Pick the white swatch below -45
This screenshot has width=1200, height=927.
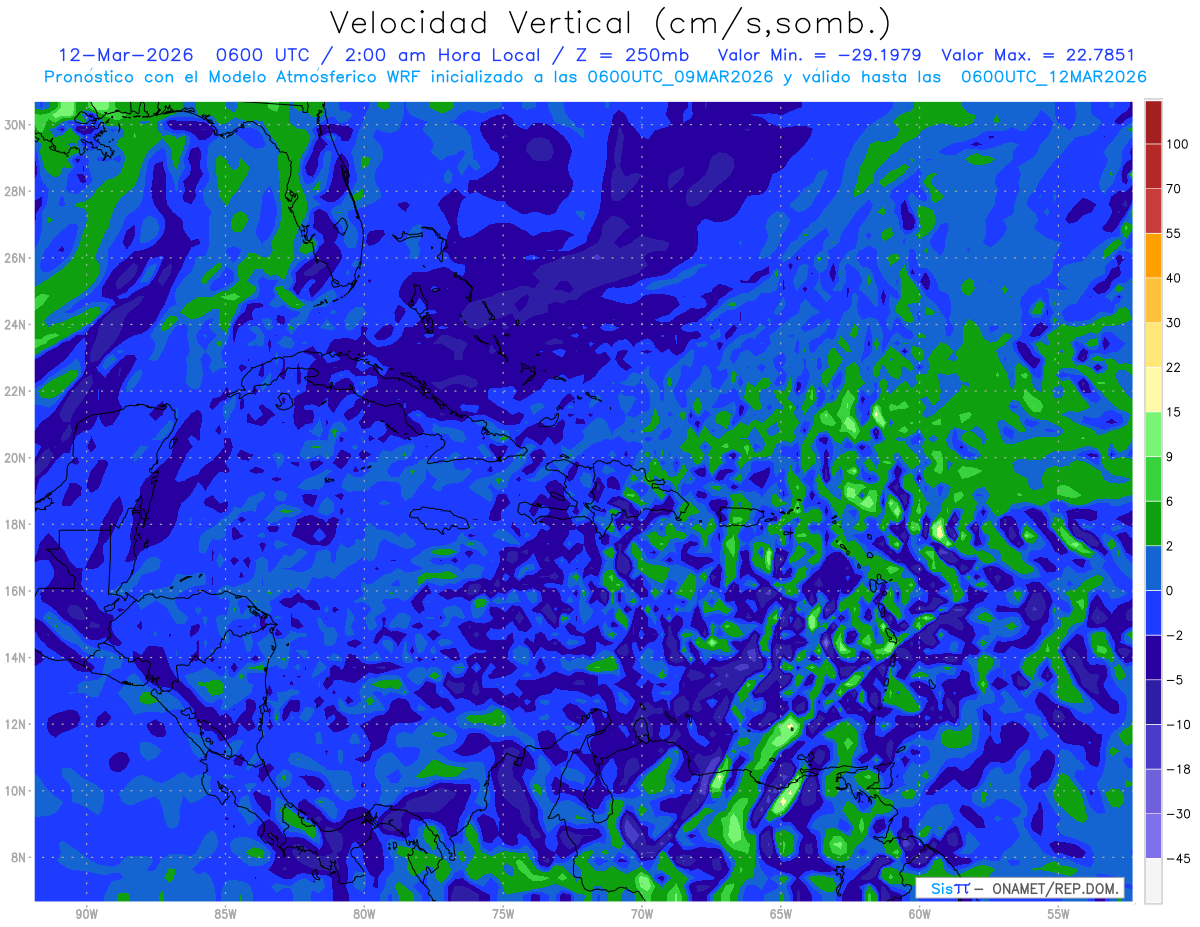point(1153,880)
